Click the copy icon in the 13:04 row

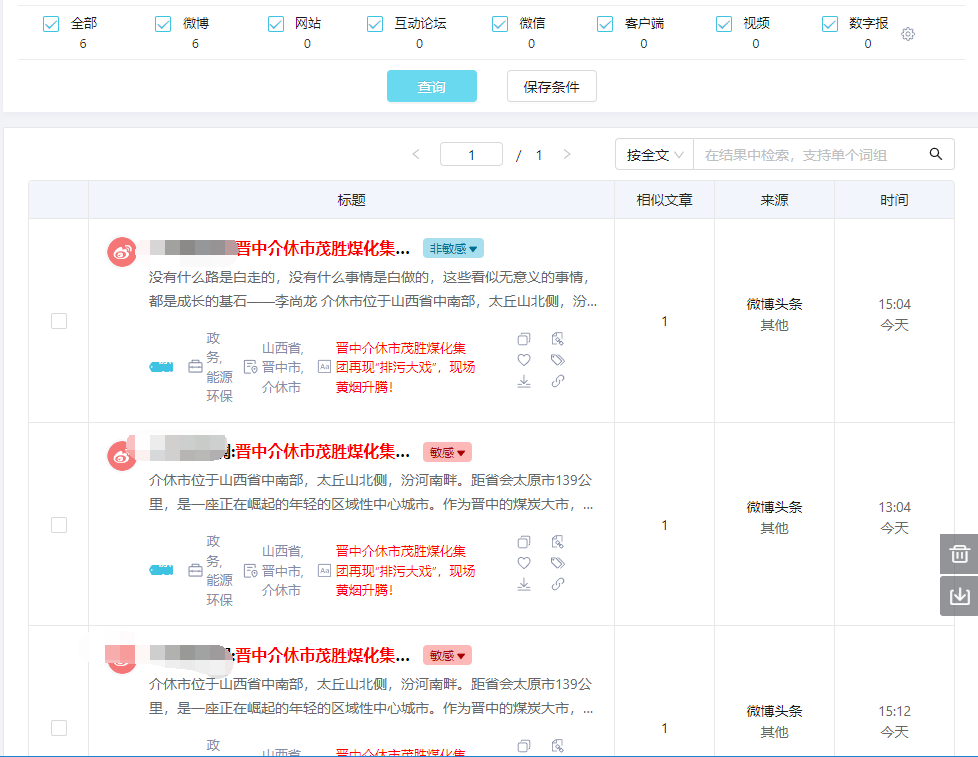(x=524, y=542)
